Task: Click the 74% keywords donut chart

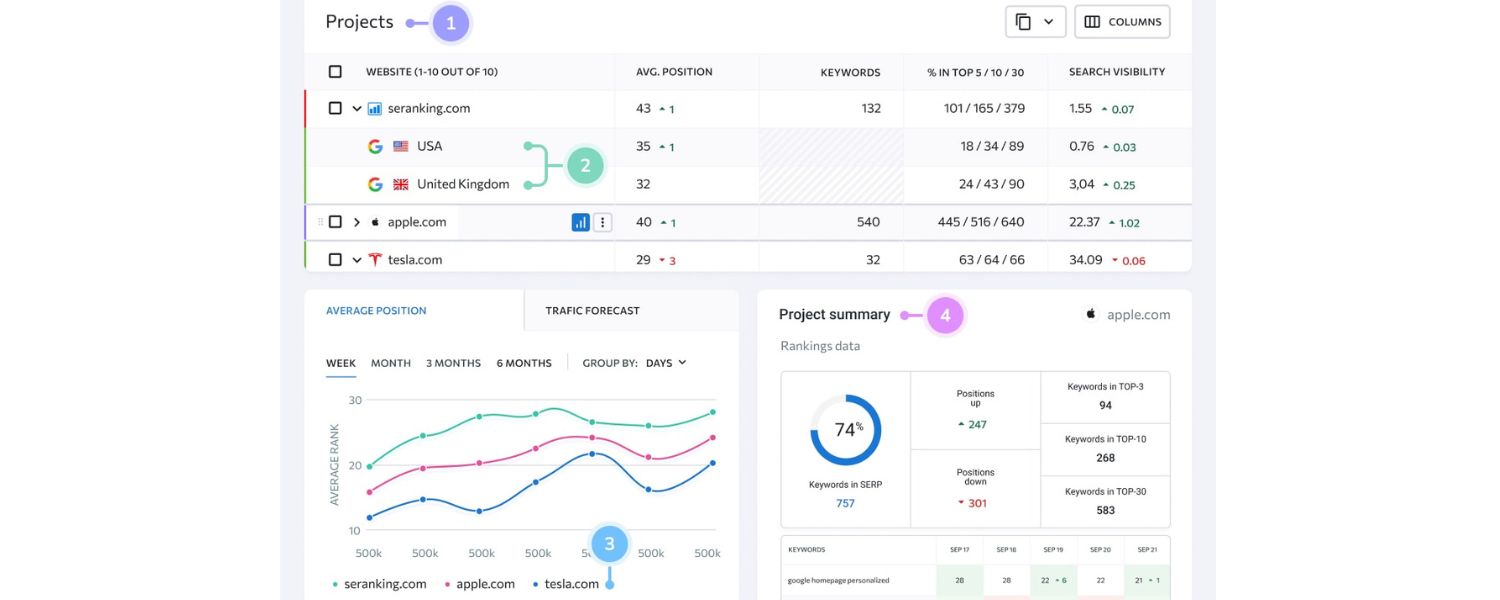Action: (845, 428)
